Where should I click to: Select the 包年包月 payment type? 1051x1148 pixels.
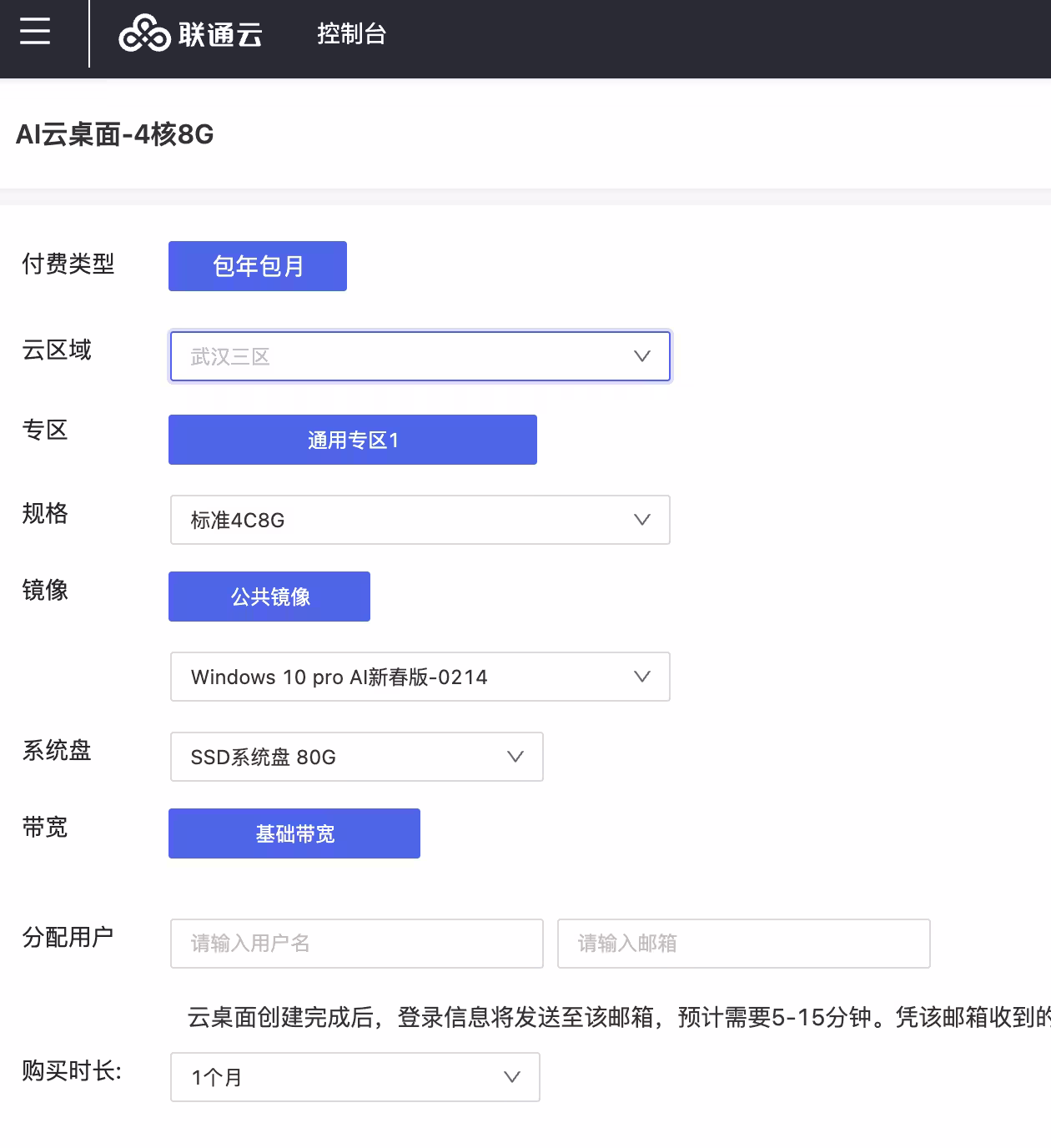pos(257,265)
